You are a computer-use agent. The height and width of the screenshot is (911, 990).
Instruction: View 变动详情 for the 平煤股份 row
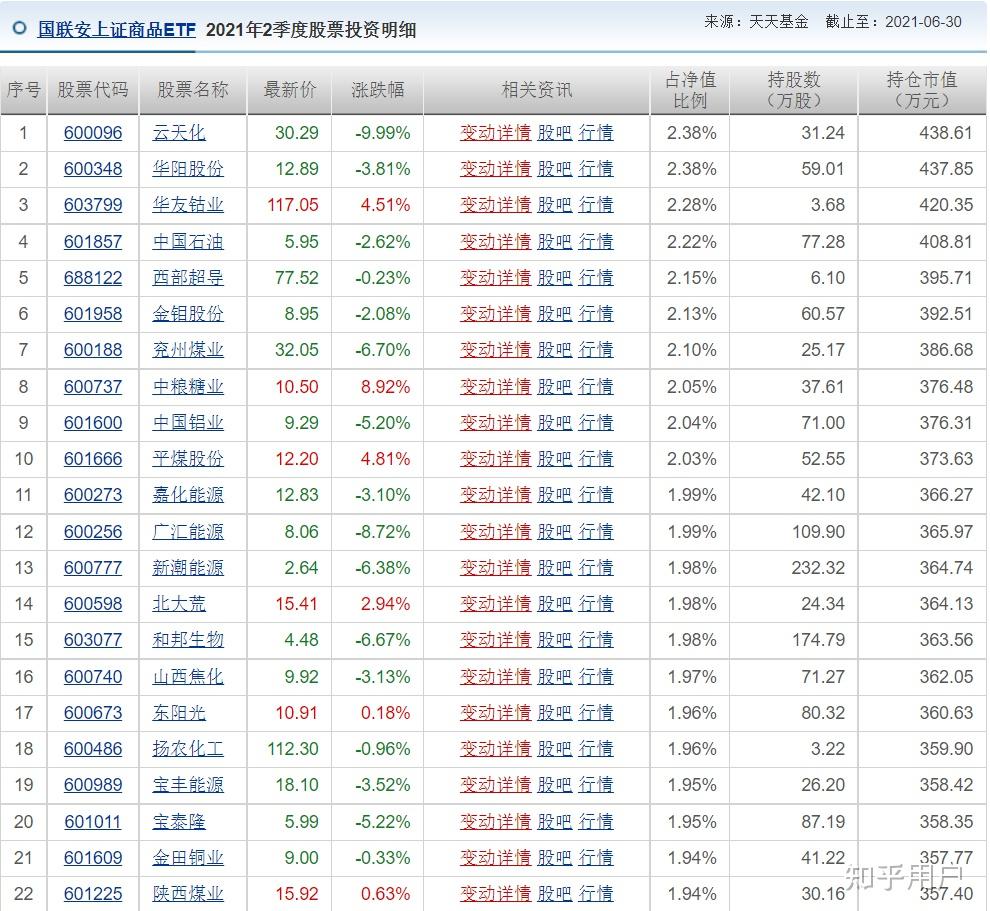click(x=496, y=458)
